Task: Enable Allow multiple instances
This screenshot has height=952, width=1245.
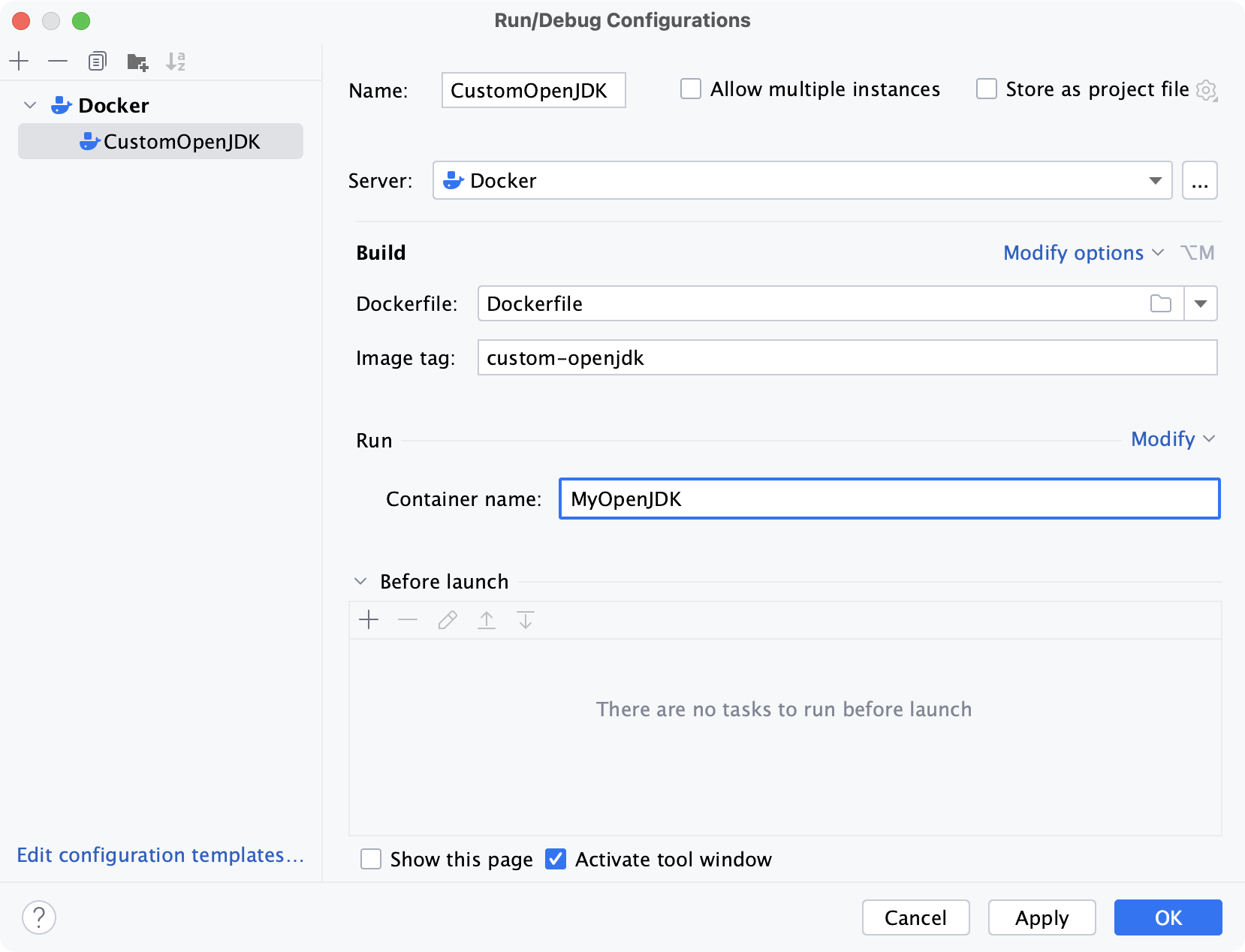Action: click(x=690, y=89)
